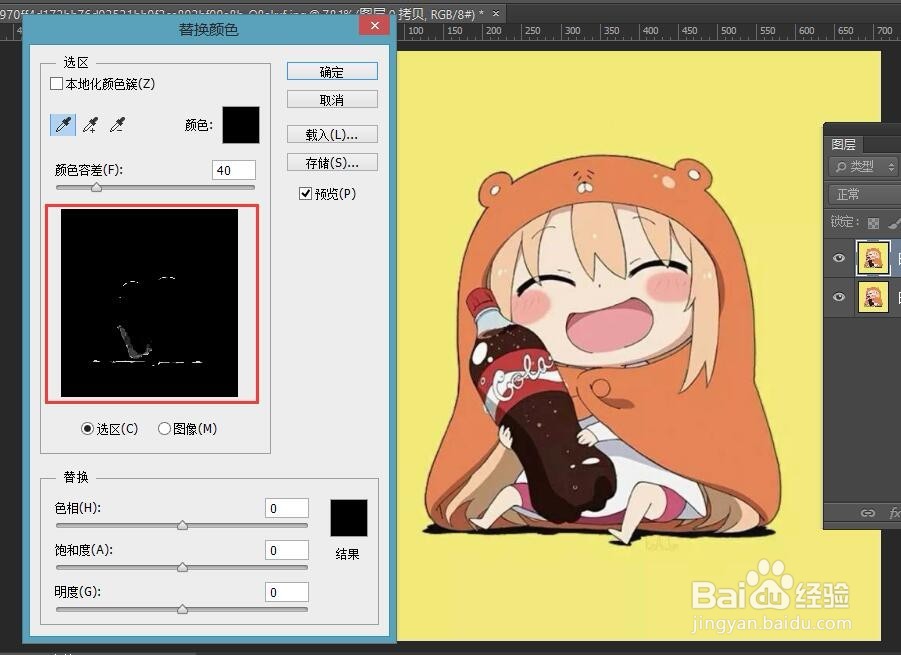Click the 取消 button
This screenshot has width=901, height=655.
point(332,99)
